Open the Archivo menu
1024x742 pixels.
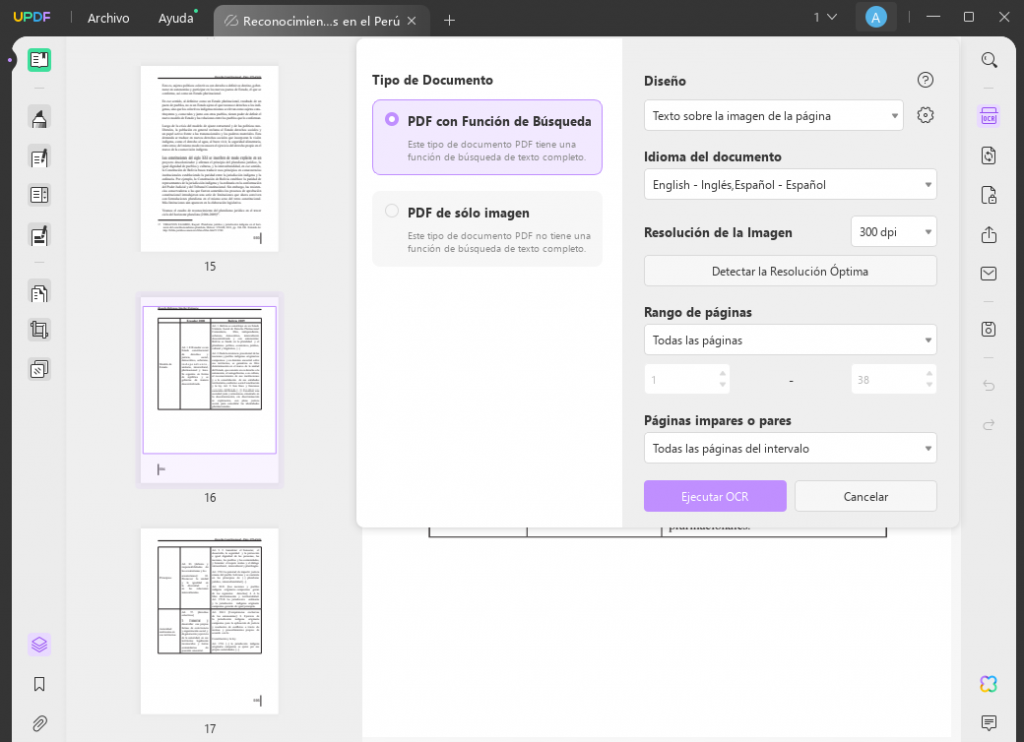(x=107, y=17)
